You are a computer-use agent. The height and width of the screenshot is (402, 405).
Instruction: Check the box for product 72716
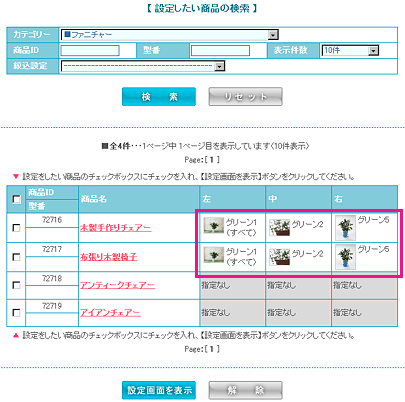(x=16, y=228)
